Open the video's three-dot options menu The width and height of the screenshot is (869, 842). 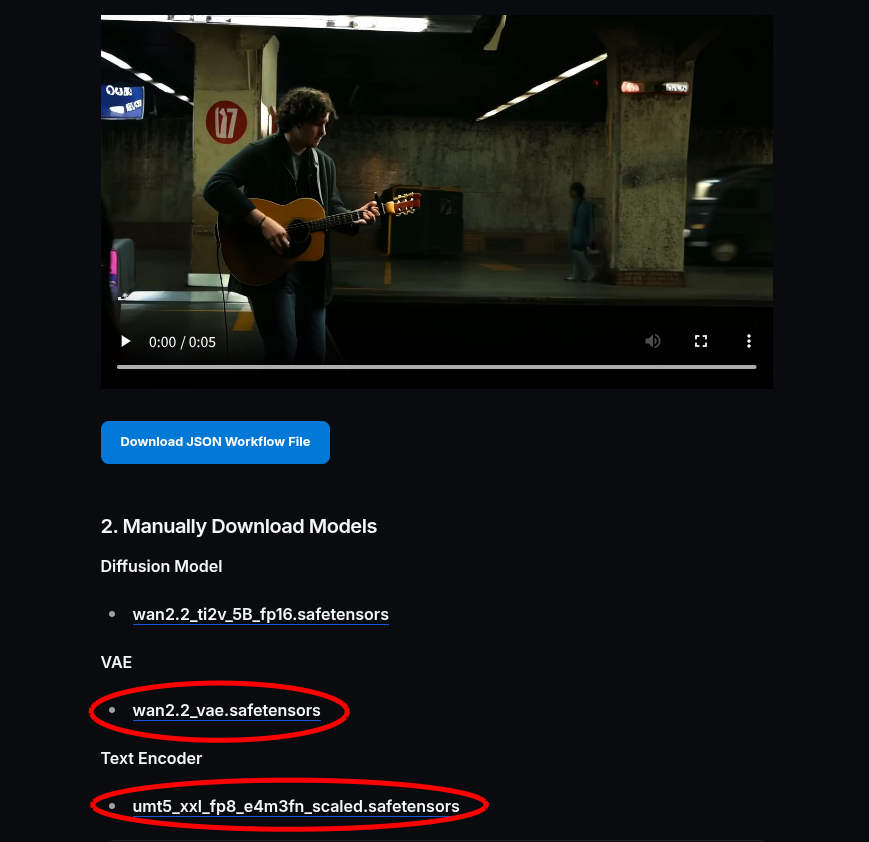(749, 341)
